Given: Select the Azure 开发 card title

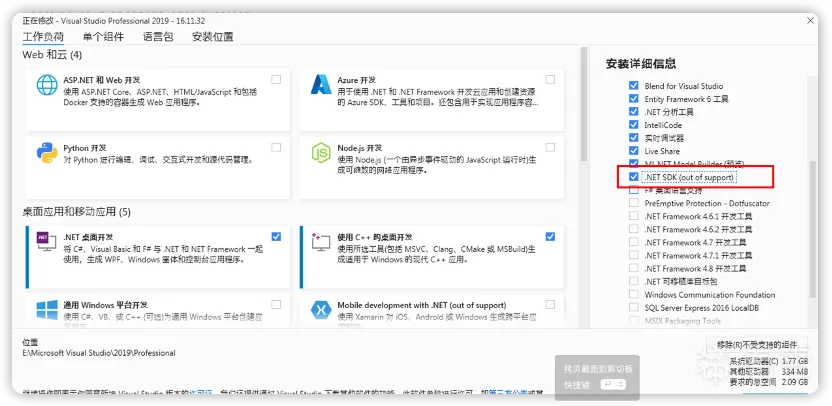Looking at the screenshot, I should (357, 80).
